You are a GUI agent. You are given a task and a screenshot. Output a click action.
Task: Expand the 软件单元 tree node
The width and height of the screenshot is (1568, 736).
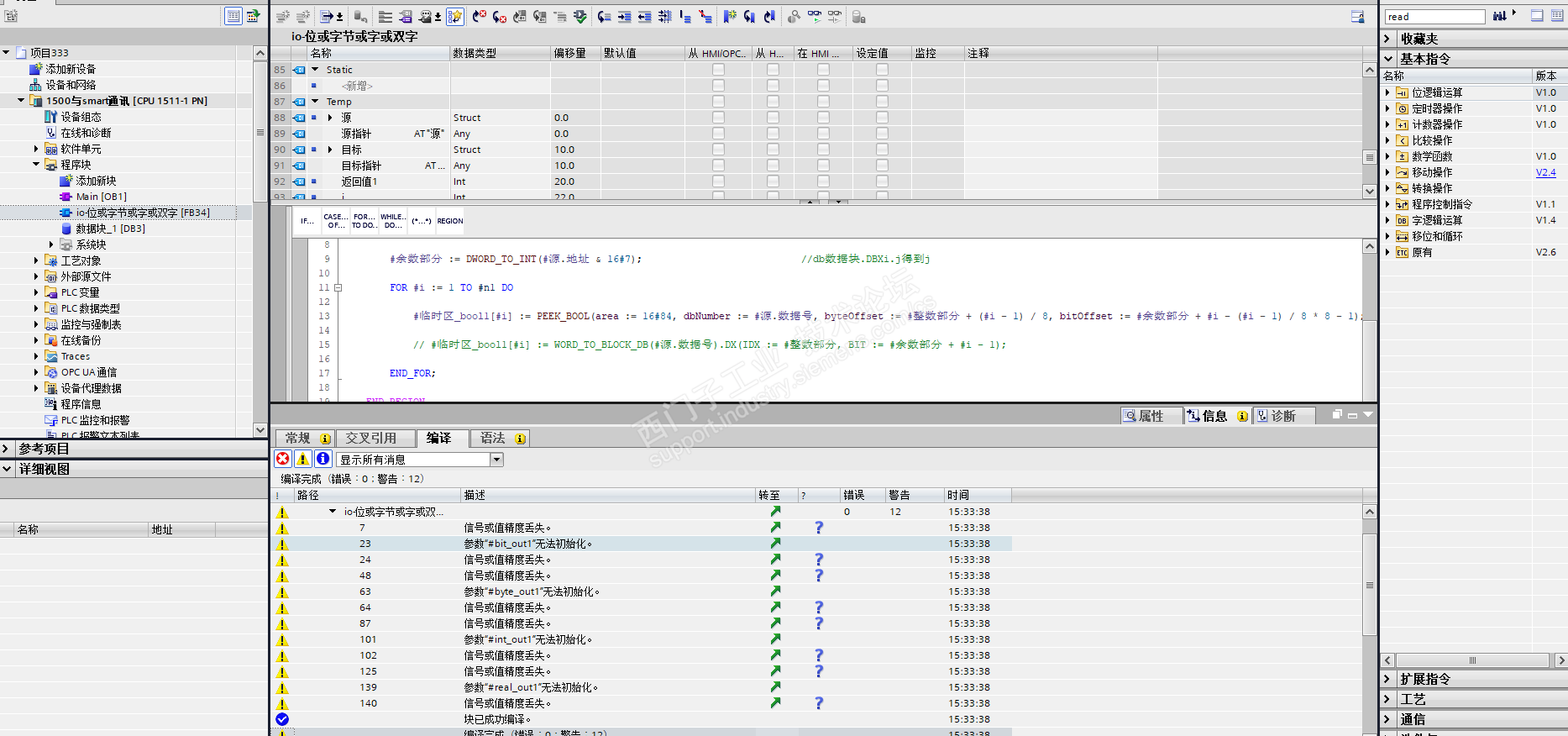36,149
